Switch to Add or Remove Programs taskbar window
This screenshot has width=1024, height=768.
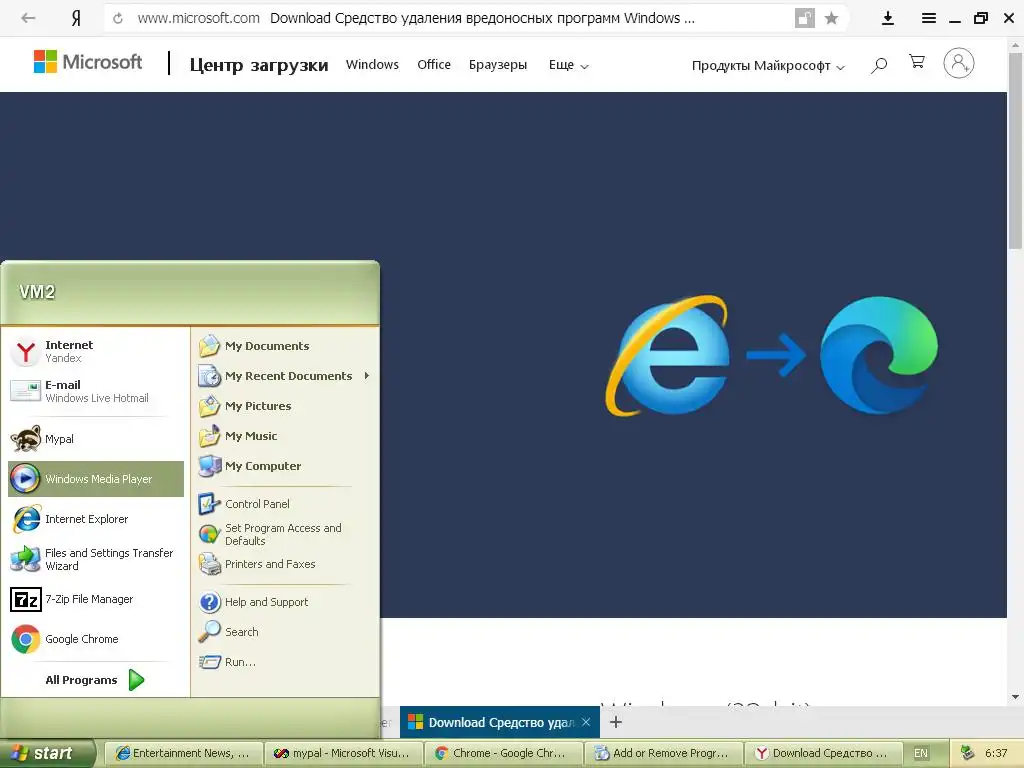[665, 753]
